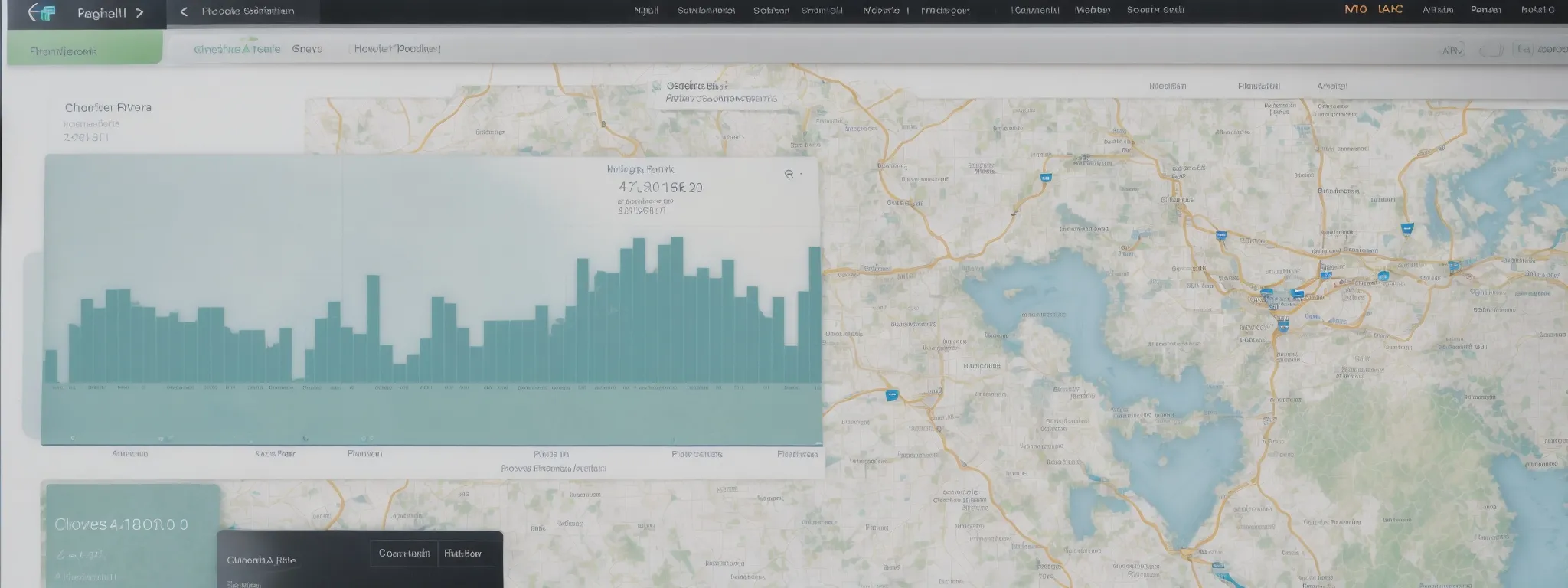
Task: Click the orange M10 link in header
Action: [1355, 10]
